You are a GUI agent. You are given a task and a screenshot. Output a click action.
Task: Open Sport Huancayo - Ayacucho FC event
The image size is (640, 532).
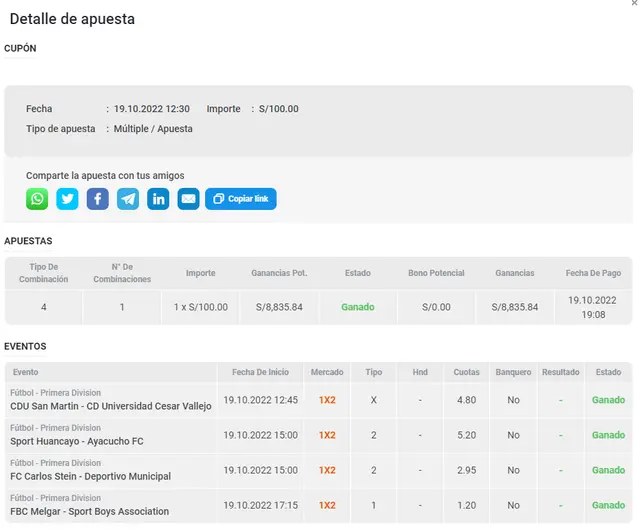pos(77,441)
